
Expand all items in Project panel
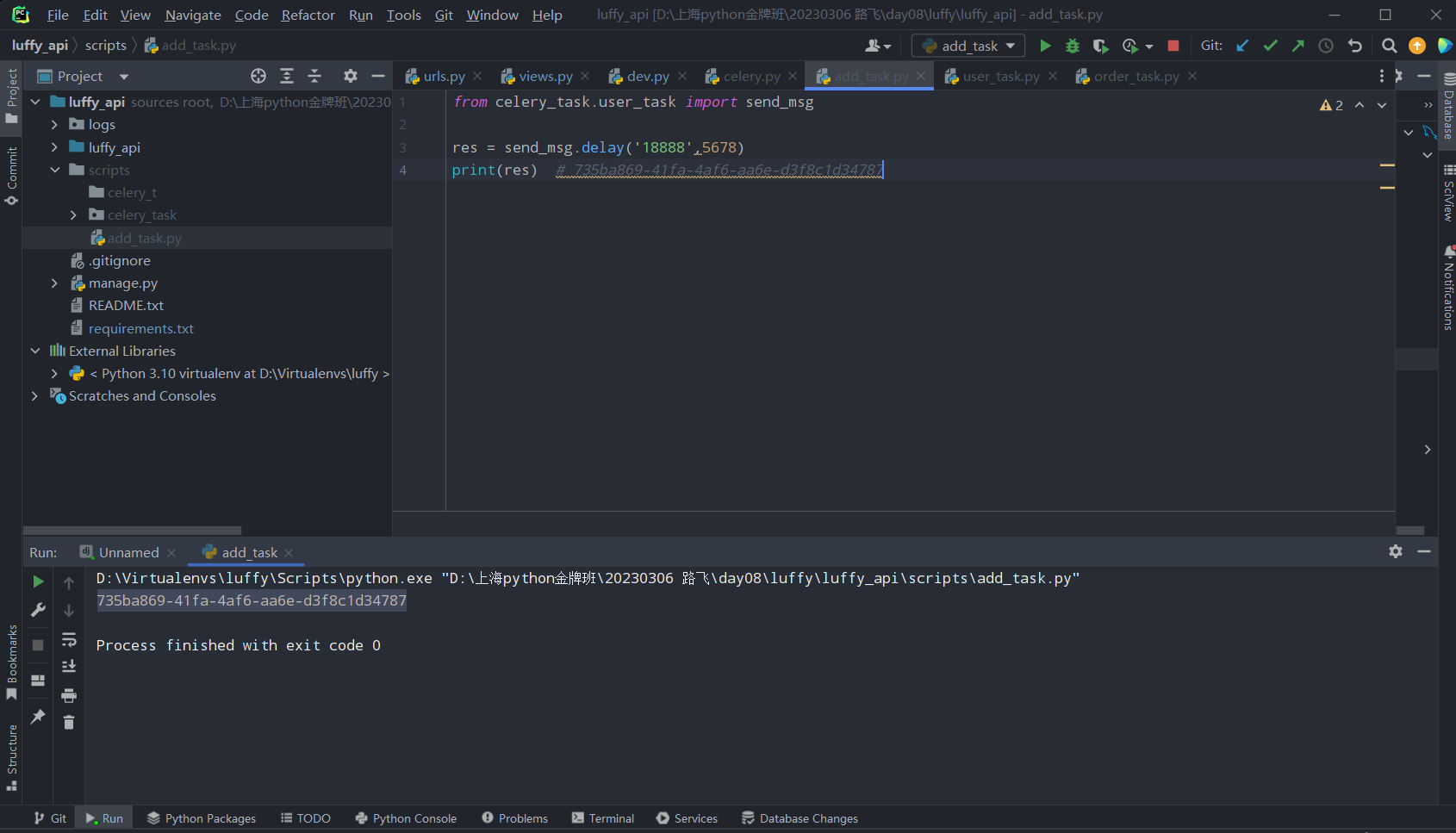[x=287, y=76]
